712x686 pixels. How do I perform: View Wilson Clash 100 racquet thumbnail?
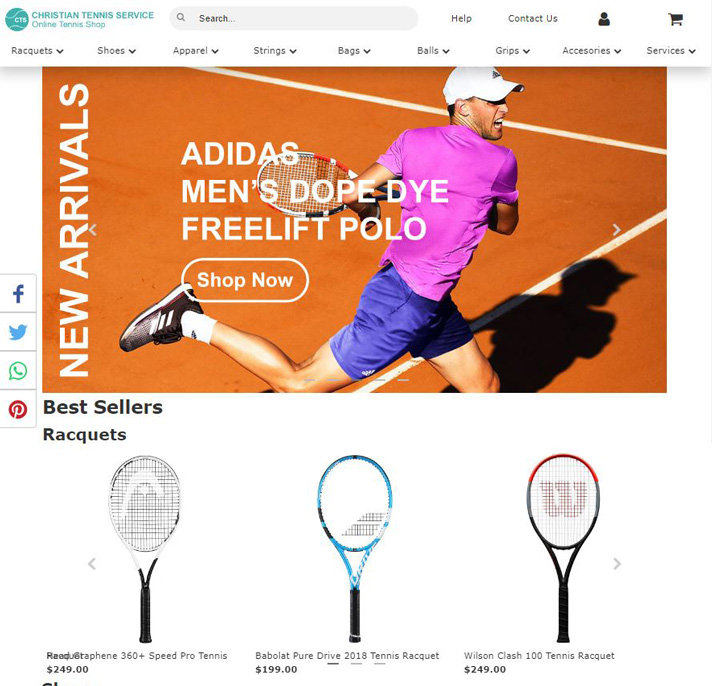click(563, 548)
